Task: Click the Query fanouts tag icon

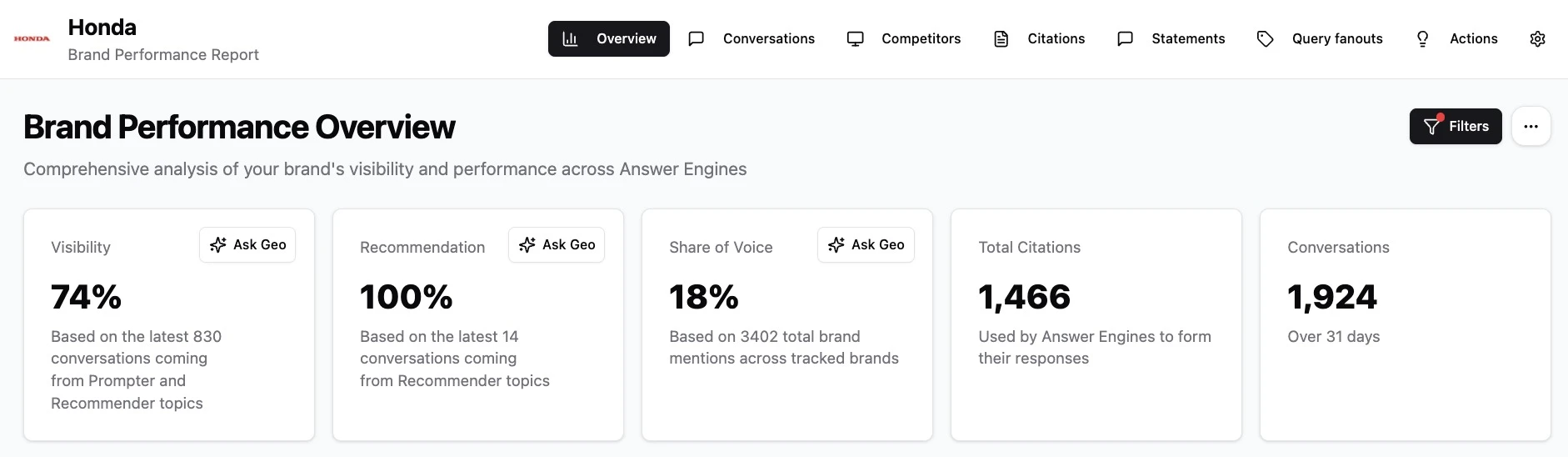Action: point(1265,39)
